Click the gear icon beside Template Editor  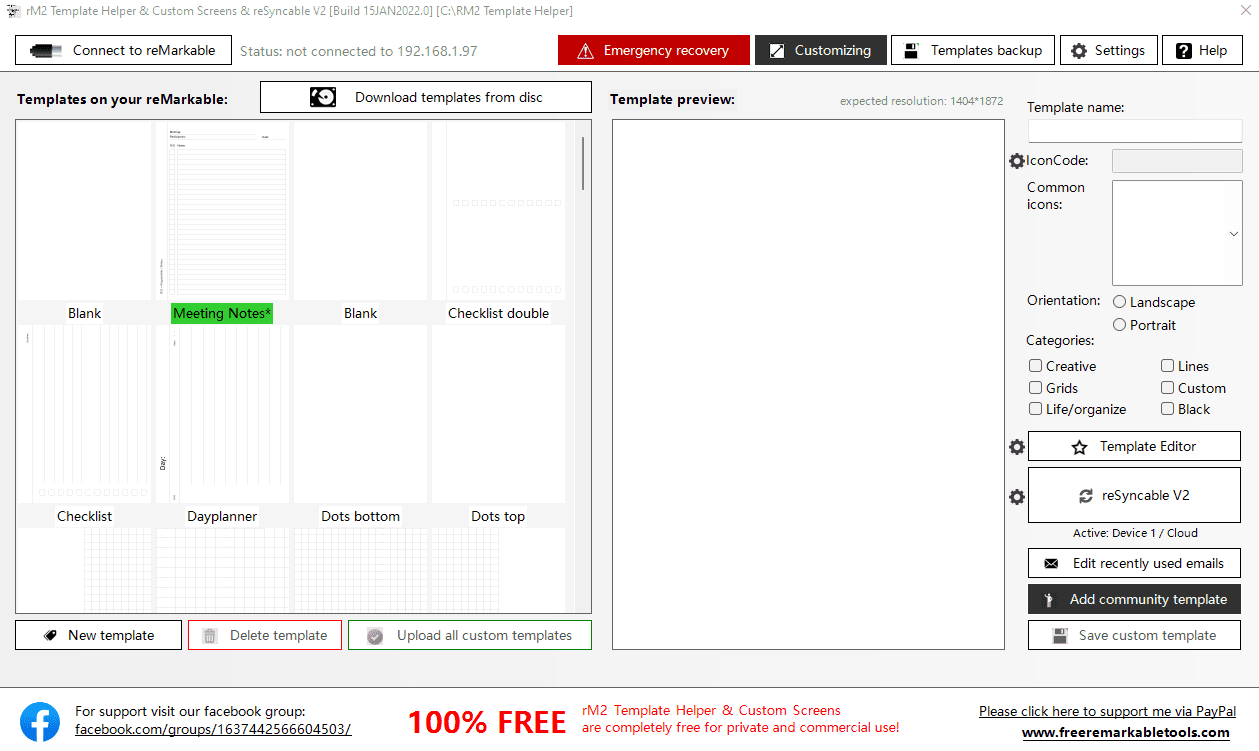point(1017,447)
